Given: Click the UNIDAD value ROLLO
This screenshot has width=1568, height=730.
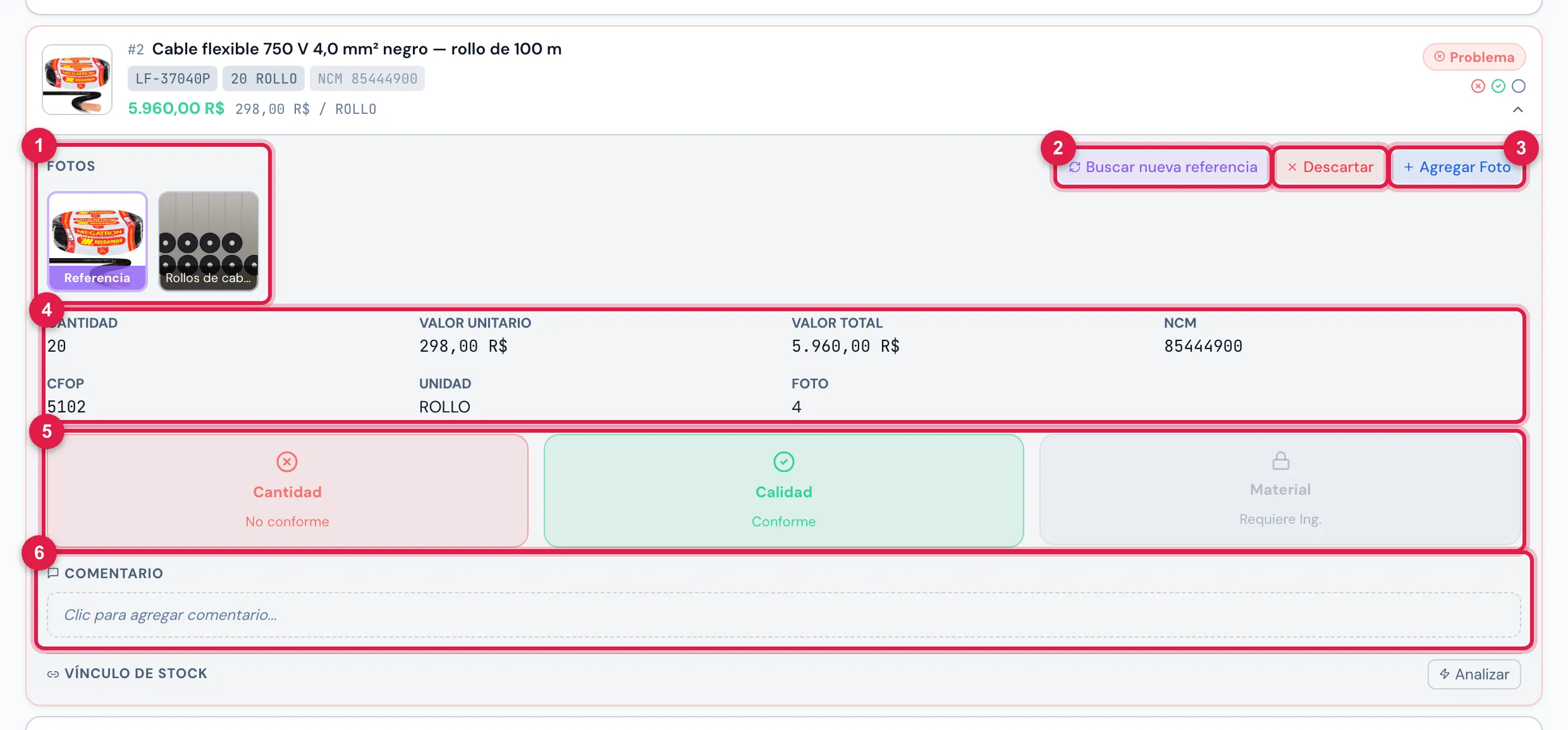Looking at the screenshot, I should pyautogui.click(x=444, y=407).
